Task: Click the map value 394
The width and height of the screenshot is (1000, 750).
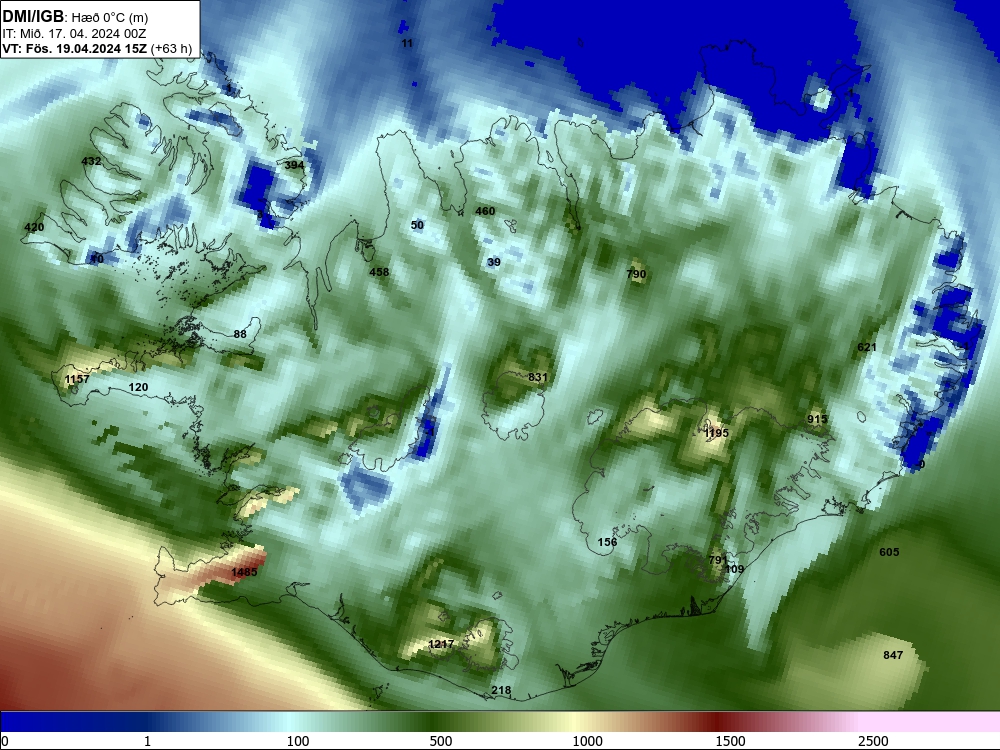Action: (x=294, y=165)
